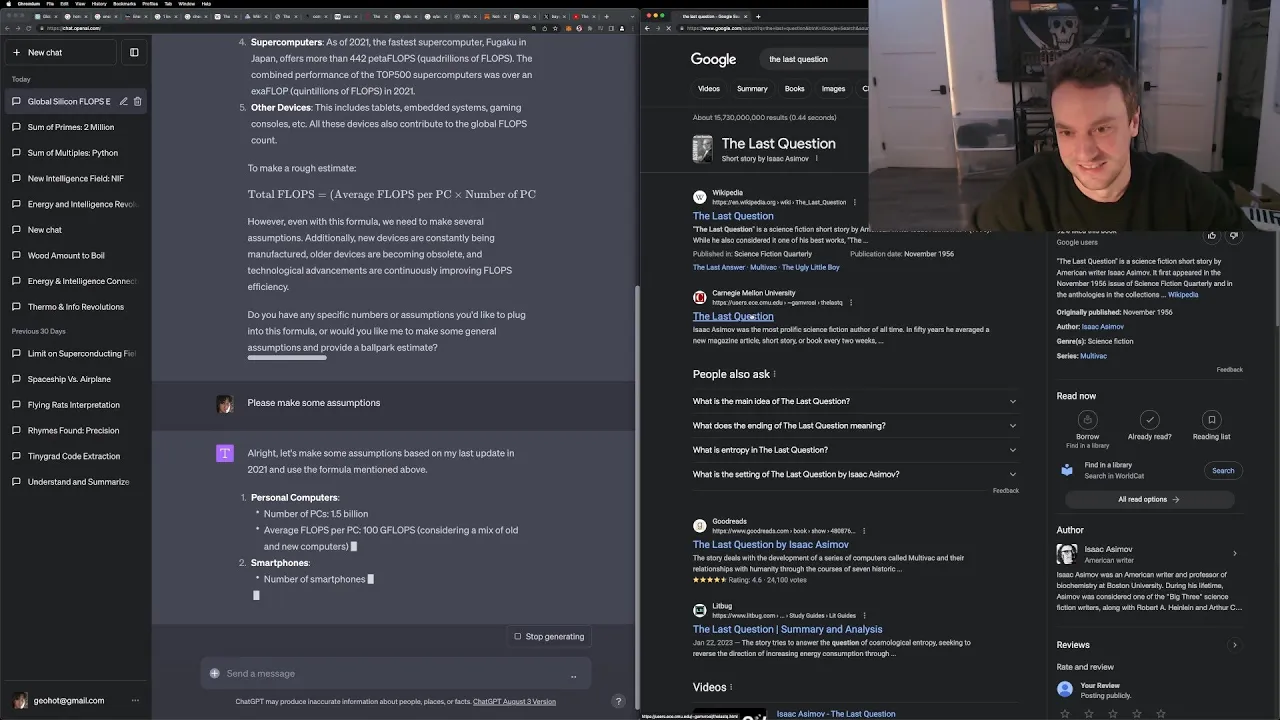The width and height of the screenshot is (1280, 720).
Task: Collapse the ChatGPT sidebar with panel icon
Action: [x=134, y=52]
